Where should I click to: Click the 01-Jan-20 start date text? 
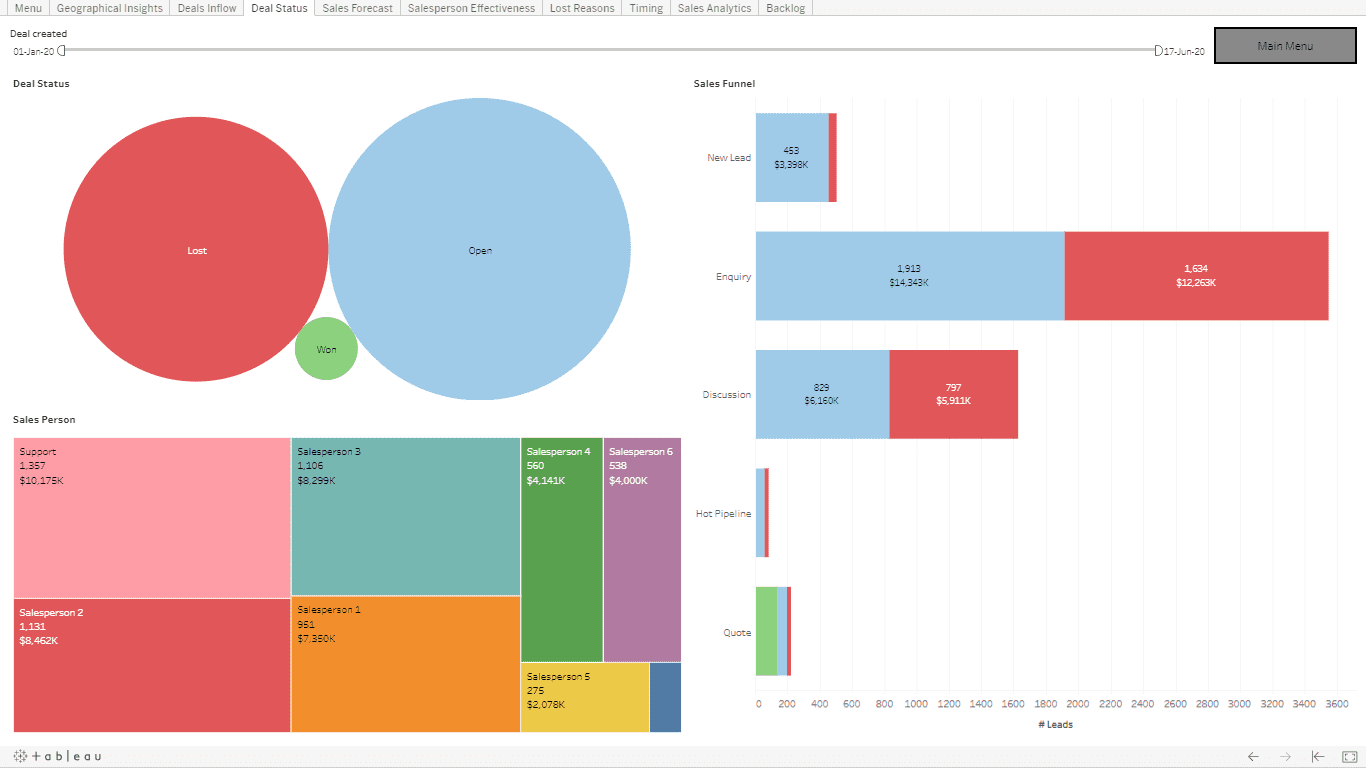(33, 51)
